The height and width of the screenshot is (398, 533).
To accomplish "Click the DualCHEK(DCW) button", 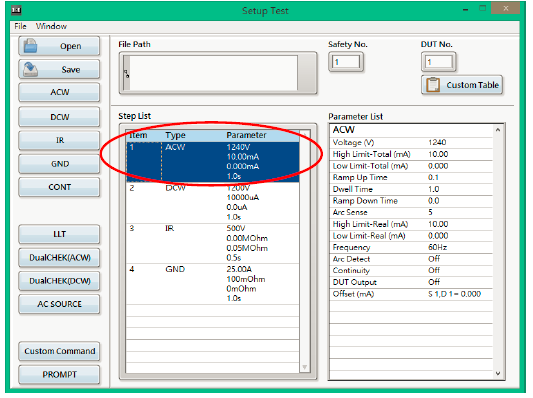I will [x=59, y=281].
